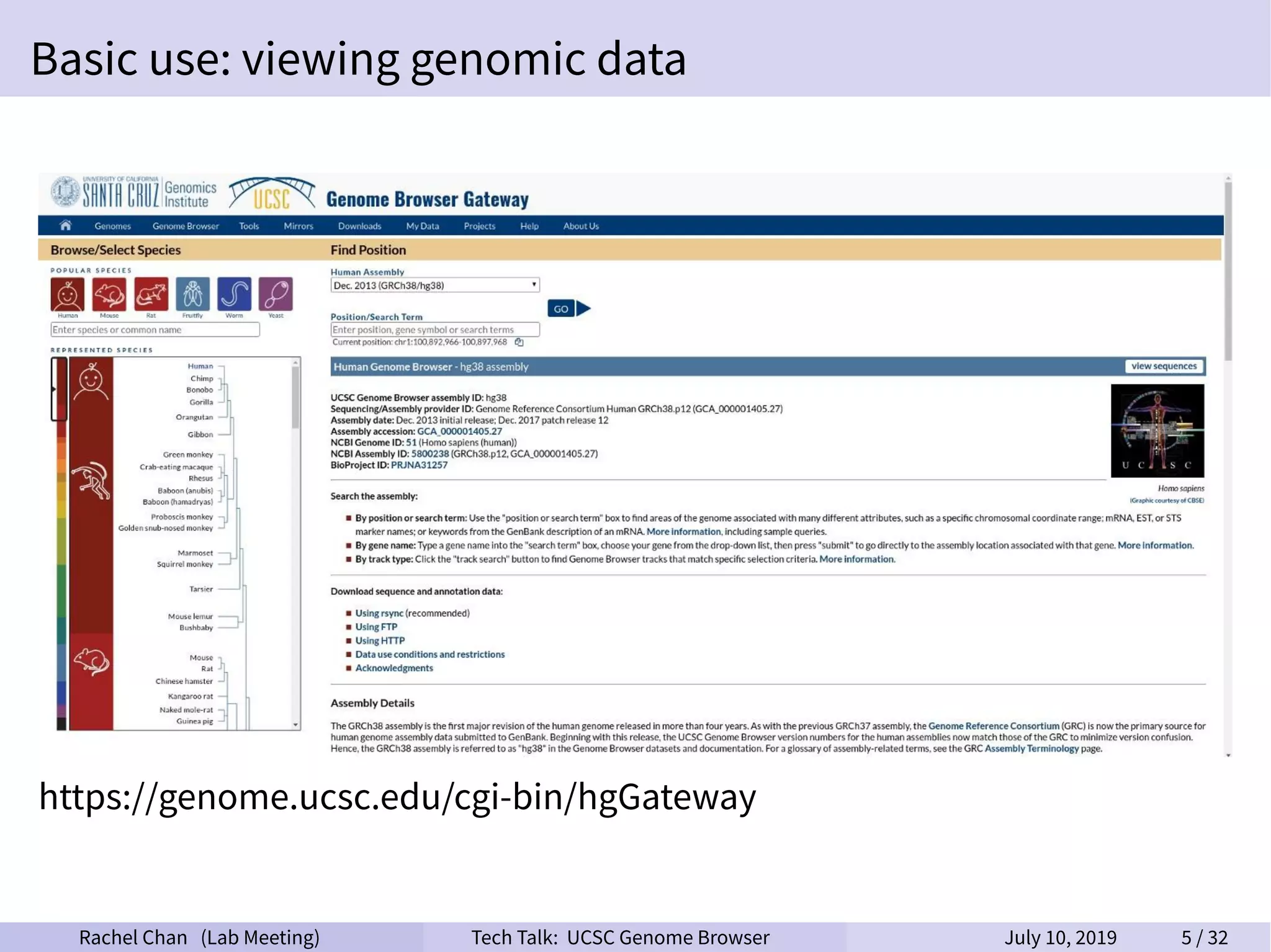This screenshot has height=952, width=1271.
Task: Click the mouse icon in species tree
Action: click(x=91, y=662)
